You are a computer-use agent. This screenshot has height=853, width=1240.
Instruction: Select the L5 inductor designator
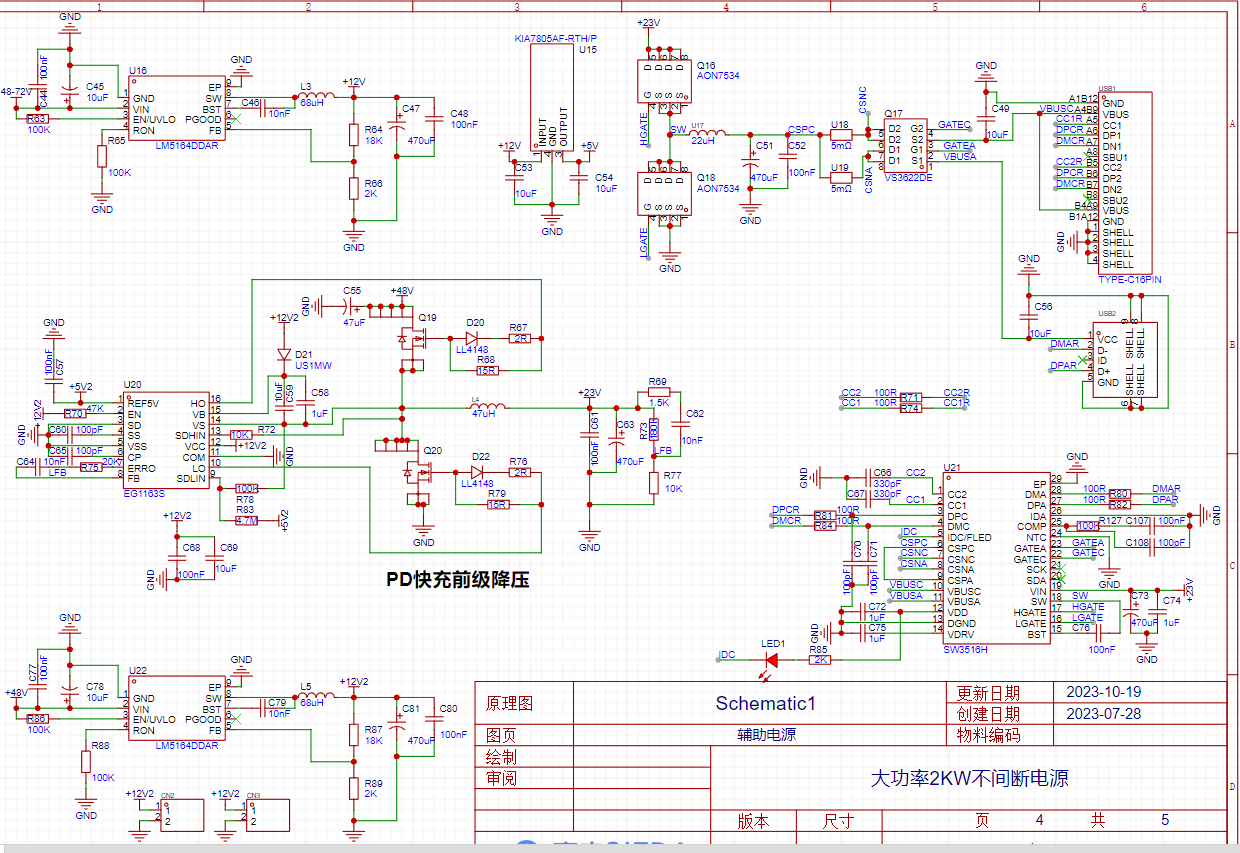click(x=306, y=686)
